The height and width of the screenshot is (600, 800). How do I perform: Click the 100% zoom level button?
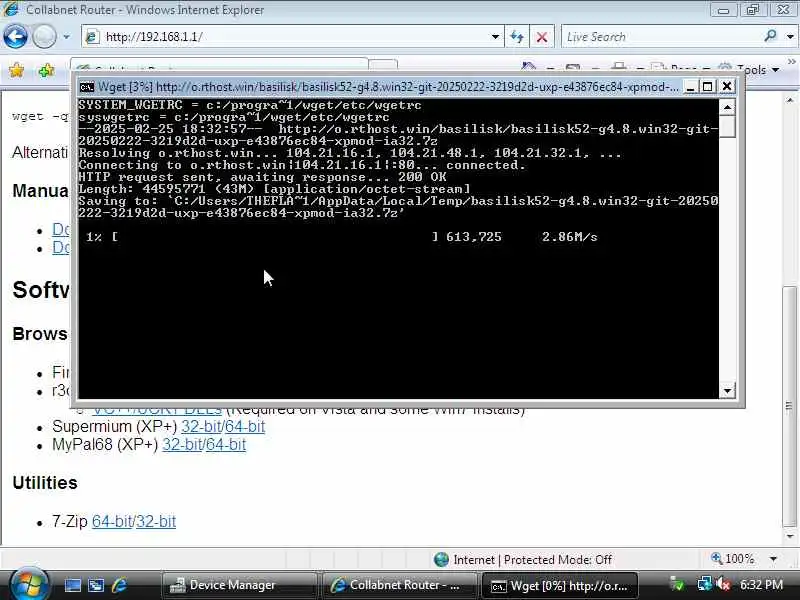click(x=733, y=559)
